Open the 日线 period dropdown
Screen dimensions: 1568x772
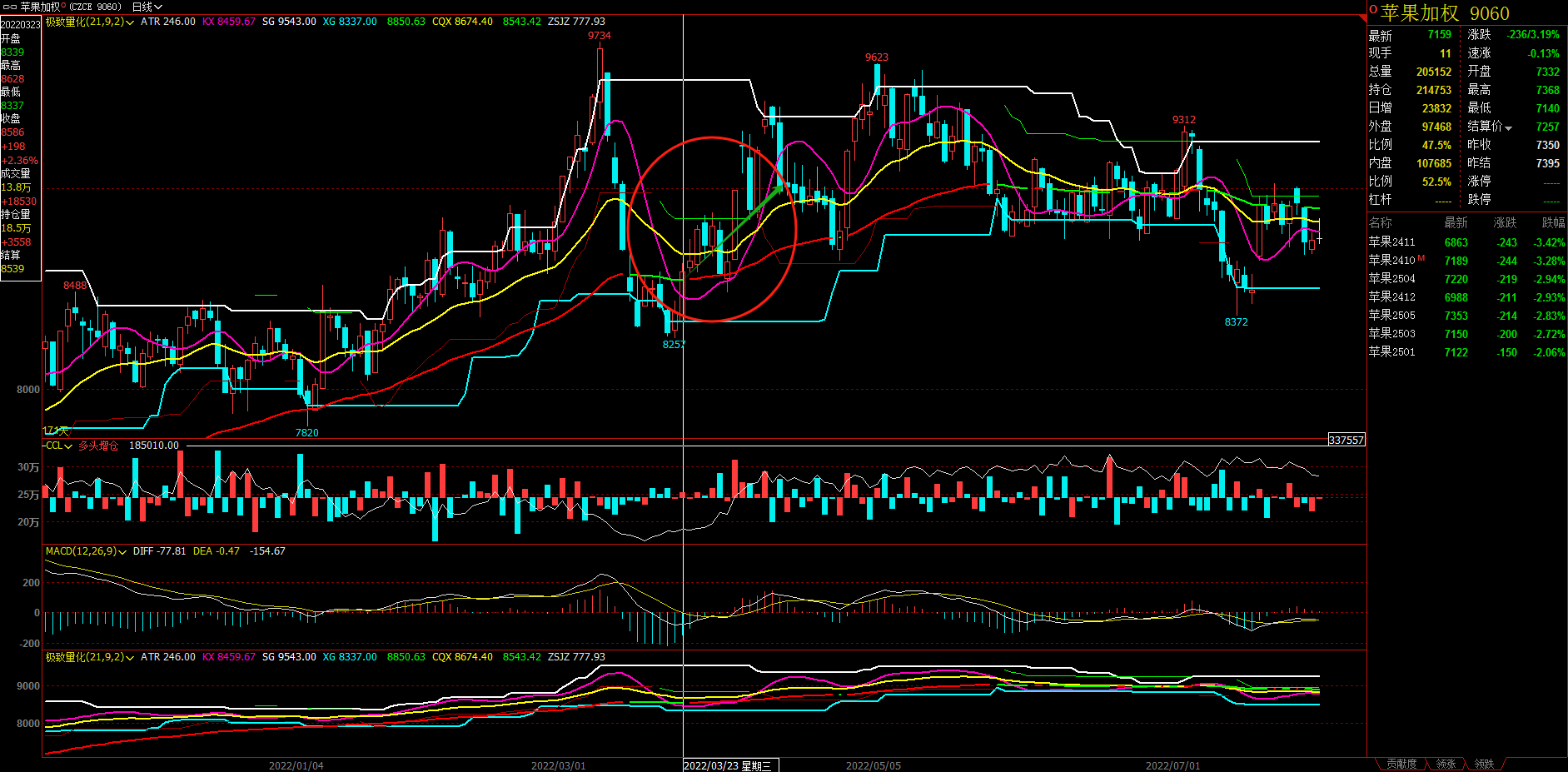[x=147, y=7]
